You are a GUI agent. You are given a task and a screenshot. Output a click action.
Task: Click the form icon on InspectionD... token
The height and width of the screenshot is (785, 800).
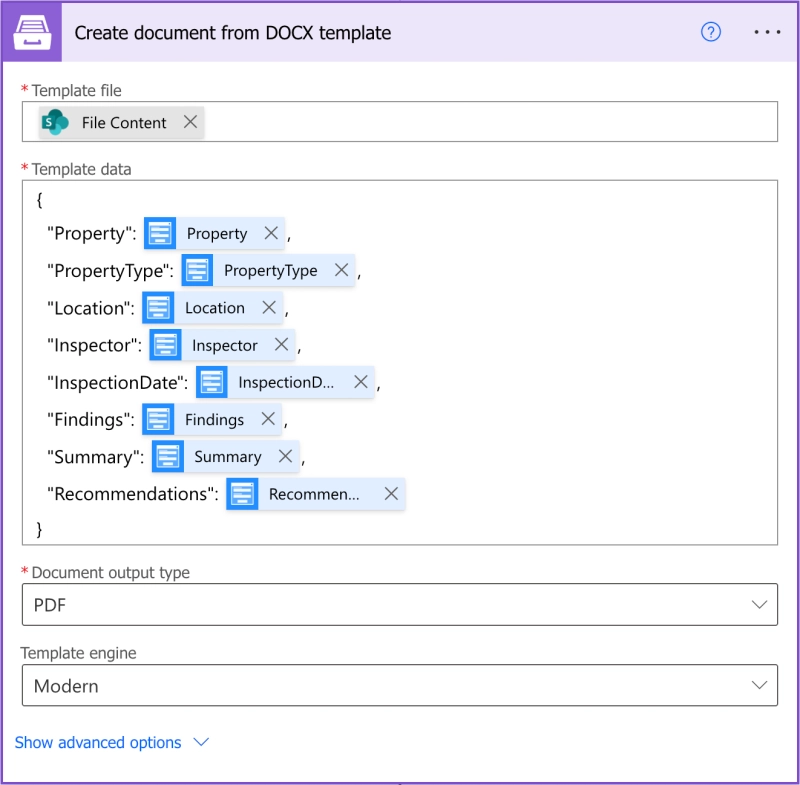(x=212, y=382)
